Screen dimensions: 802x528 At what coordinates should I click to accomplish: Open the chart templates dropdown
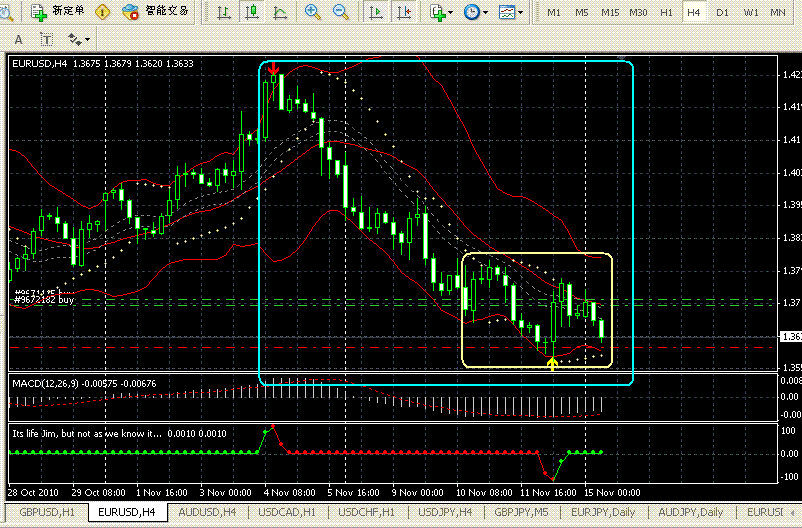[511, 12]
